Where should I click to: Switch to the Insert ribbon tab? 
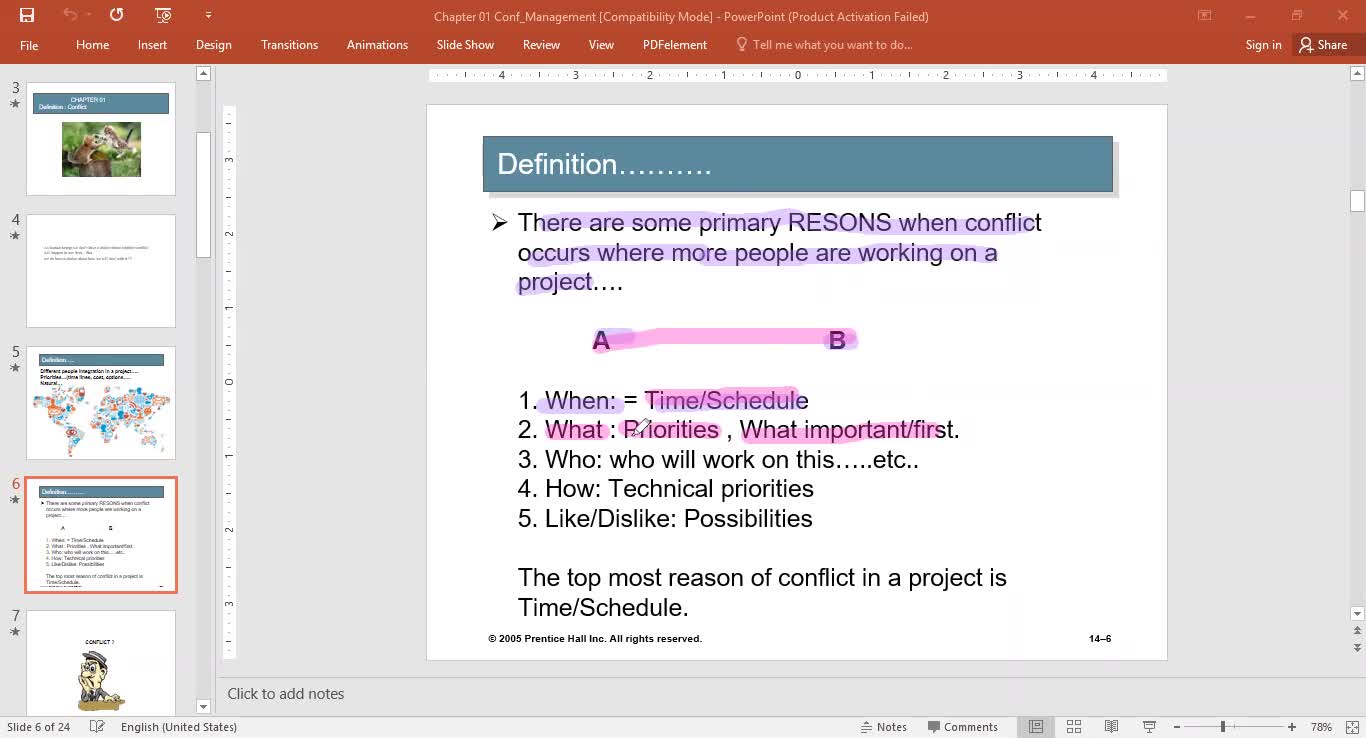pos(152,45)
